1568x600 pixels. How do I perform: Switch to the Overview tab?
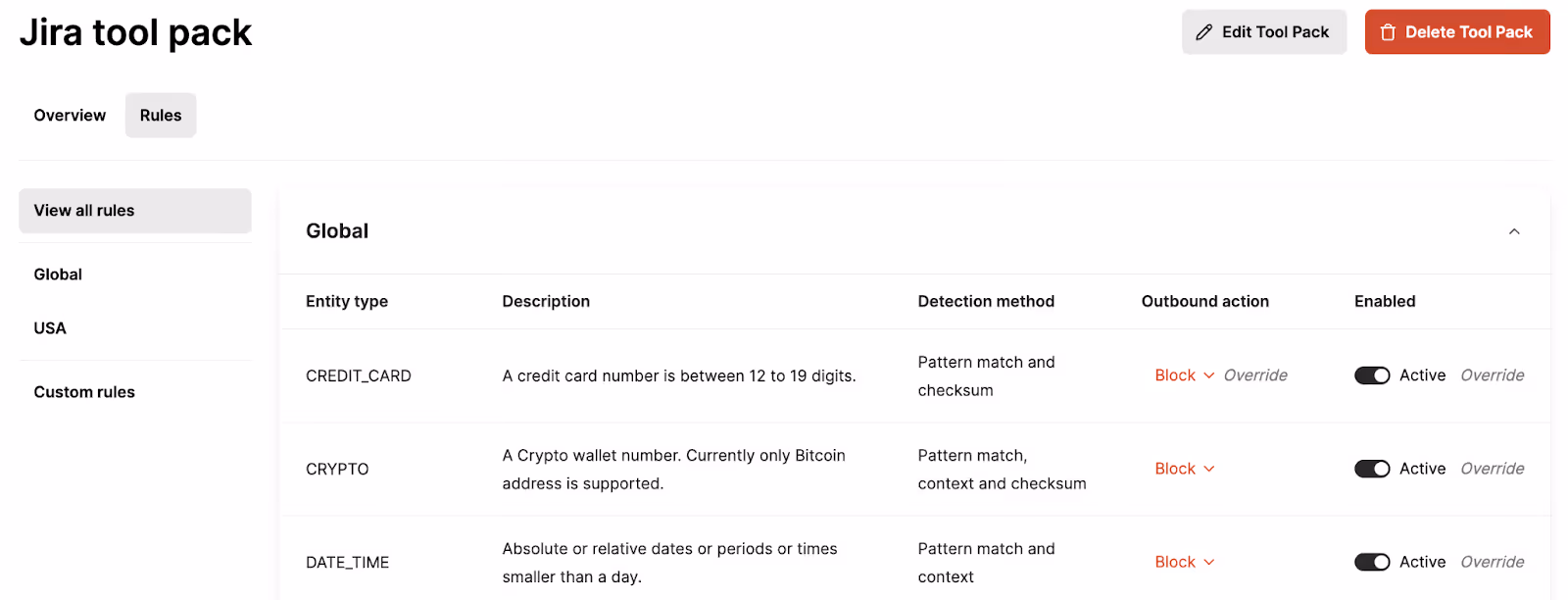click(69, 115)
